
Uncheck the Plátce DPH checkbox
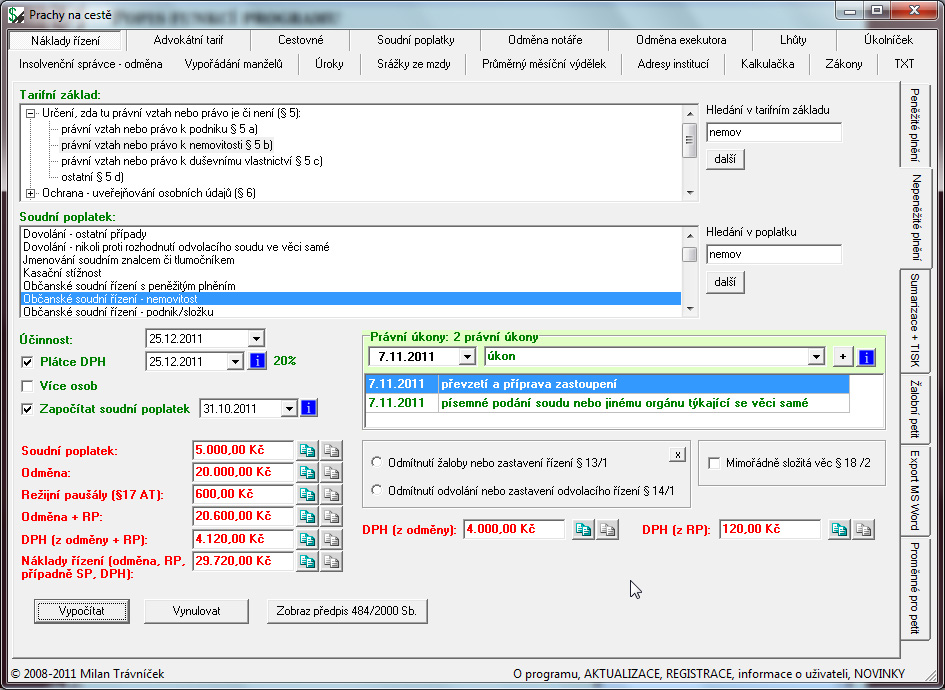click(28, 362)
